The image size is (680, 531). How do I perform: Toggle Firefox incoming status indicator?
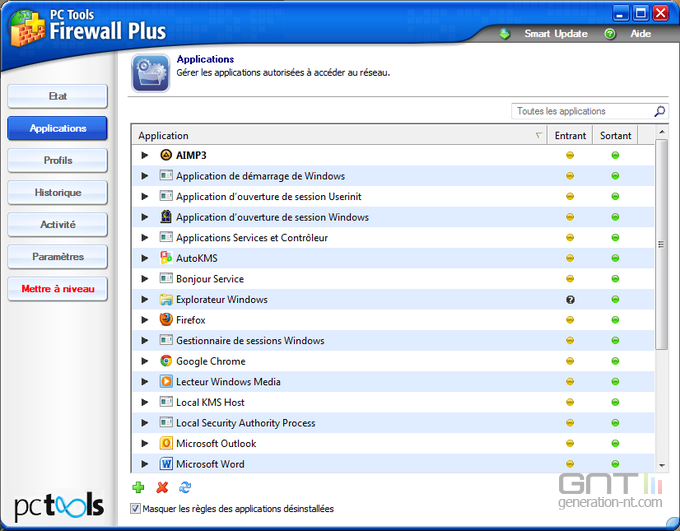click(570, 320)
